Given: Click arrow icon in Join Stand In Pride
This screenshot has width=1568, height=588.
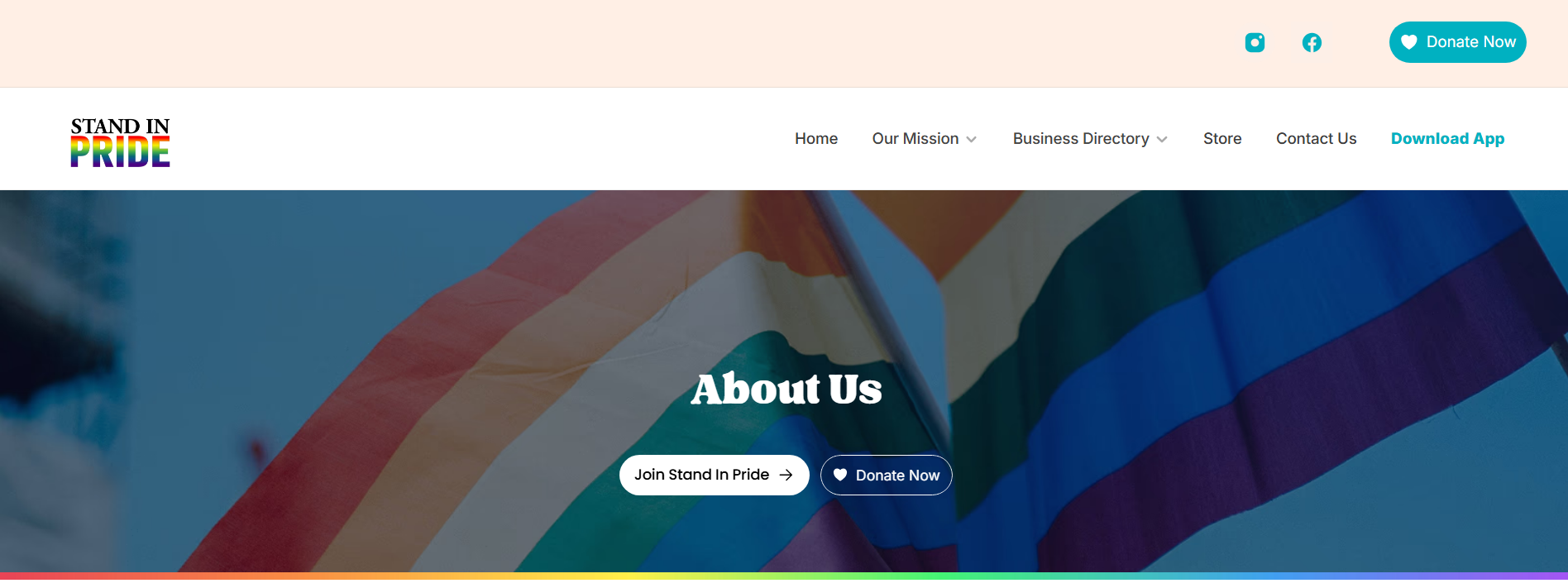Looking at the screenshot, I should pos(786,475).
